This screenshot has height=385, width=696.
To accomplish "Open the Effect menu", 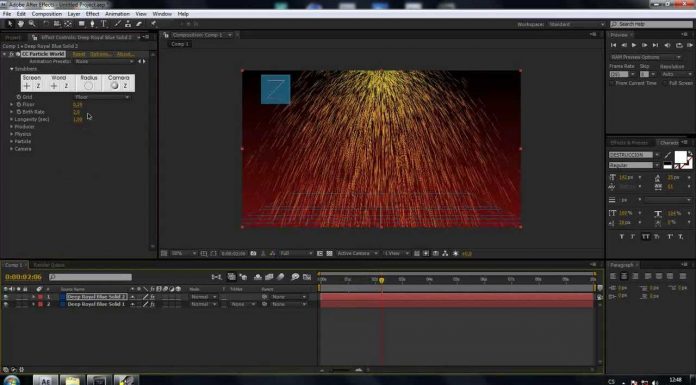I will (x=92, y=14).
